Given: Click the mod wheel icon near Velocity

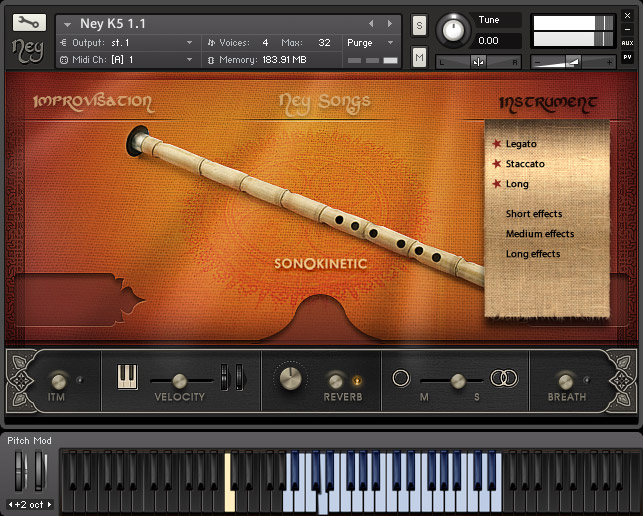Looking at the screenshot, I should (238, 377).
